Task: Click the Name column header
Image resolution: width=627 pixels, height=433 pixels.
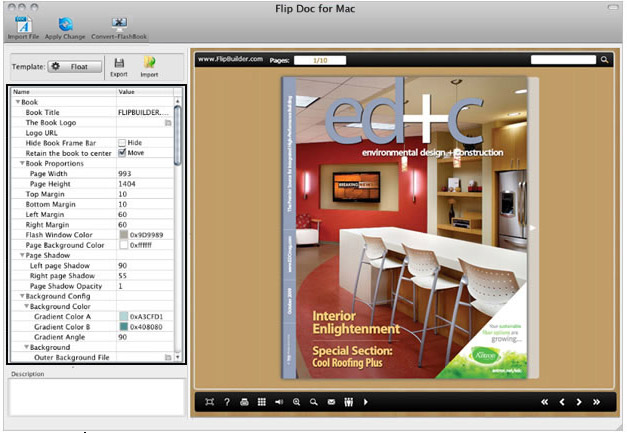Action: point(63,92)
